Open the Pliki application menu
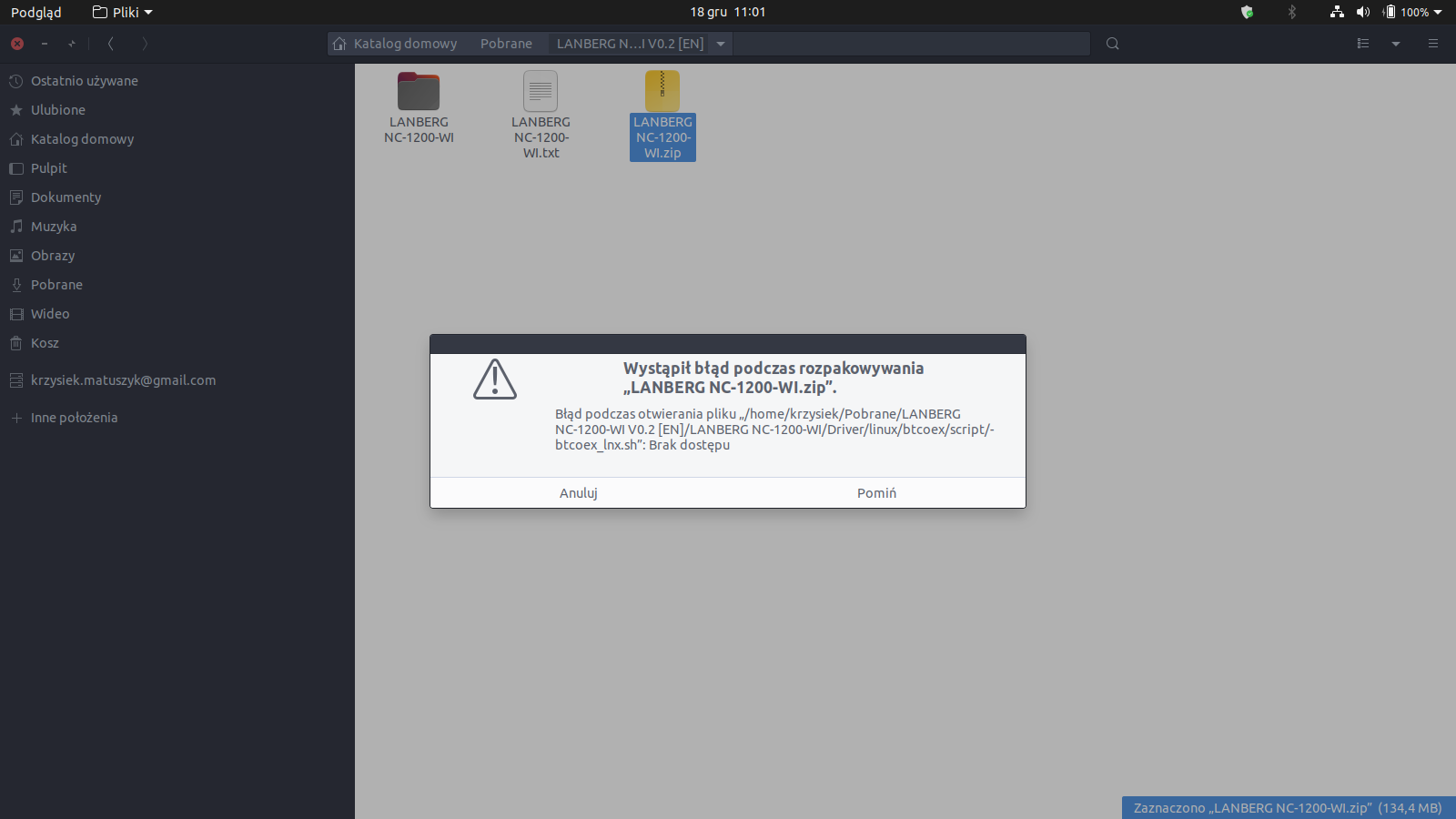The width and height of the screenshot is (1456, 819). tap(123, 12)
